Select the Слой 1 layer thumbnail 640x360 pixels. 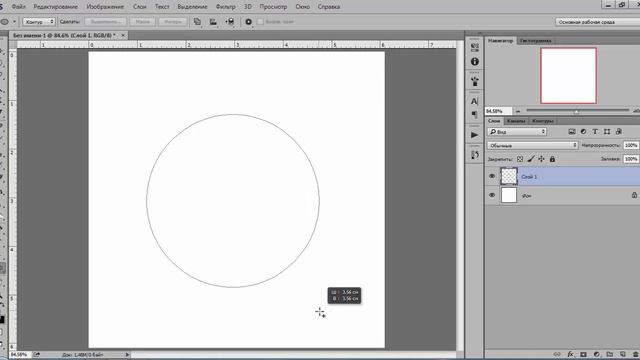coord(509,176)
